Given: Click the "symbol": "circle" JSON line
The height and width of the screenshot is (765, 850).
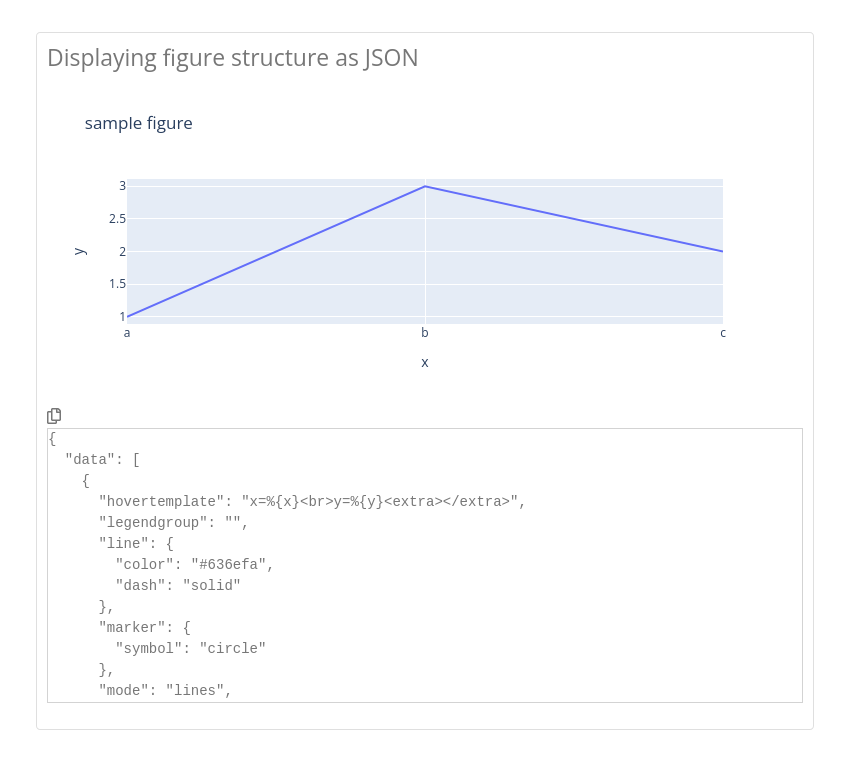Looking at the screenshot, I should (x=190, y=648).
